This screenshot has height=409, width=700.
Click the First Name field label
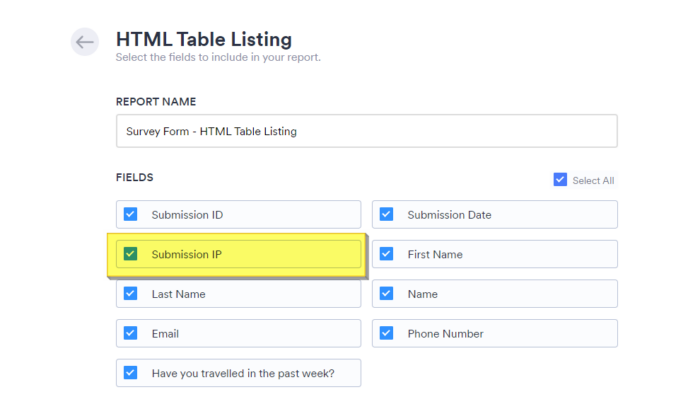[x=435, y=255]
